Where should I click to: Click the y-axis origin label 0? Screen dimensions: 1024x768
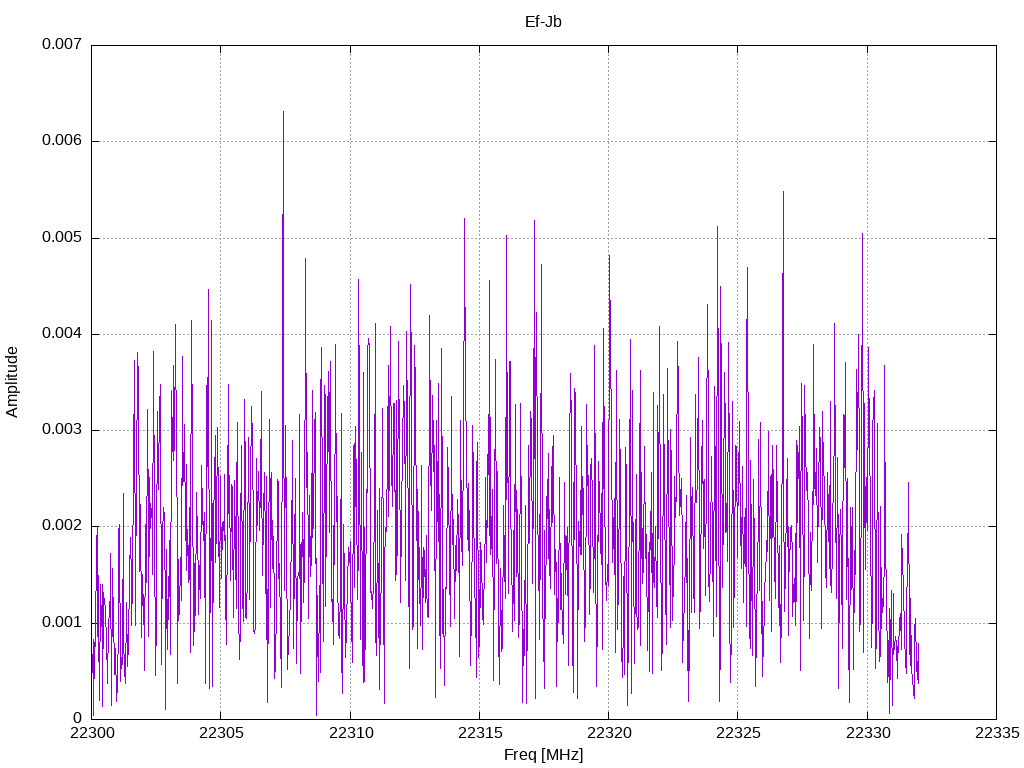click(78, 718)
